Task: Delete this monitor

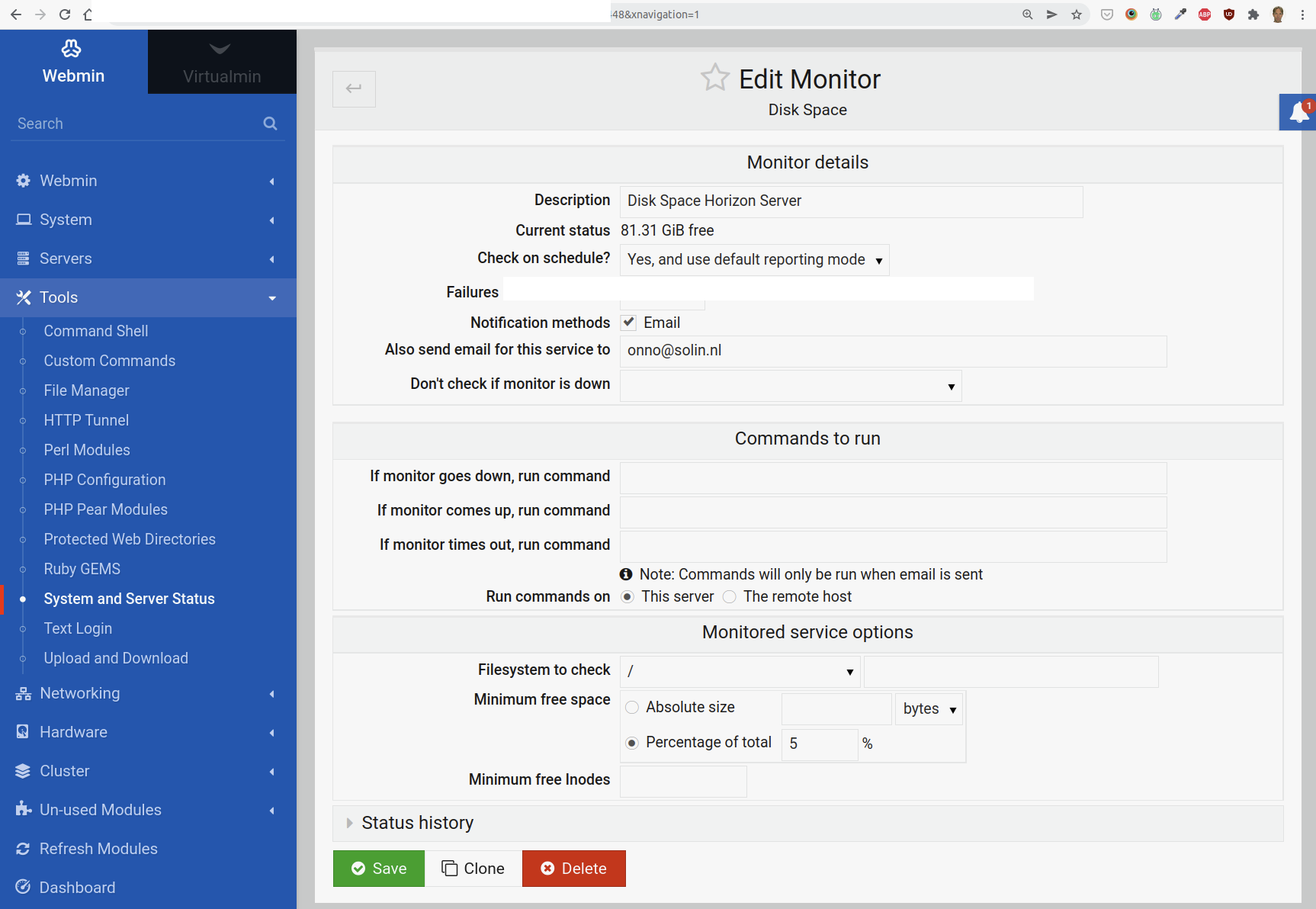Action: 573,869
